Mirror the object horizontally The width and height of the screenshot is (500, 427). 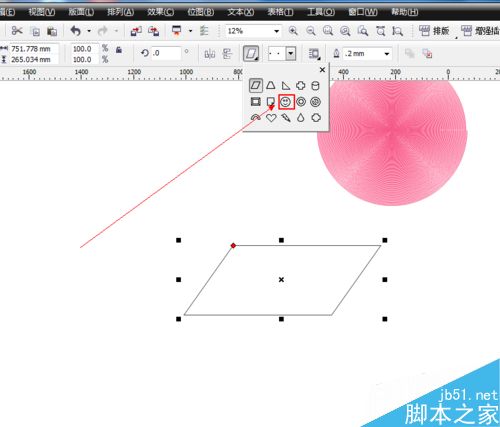coord(210,53)
